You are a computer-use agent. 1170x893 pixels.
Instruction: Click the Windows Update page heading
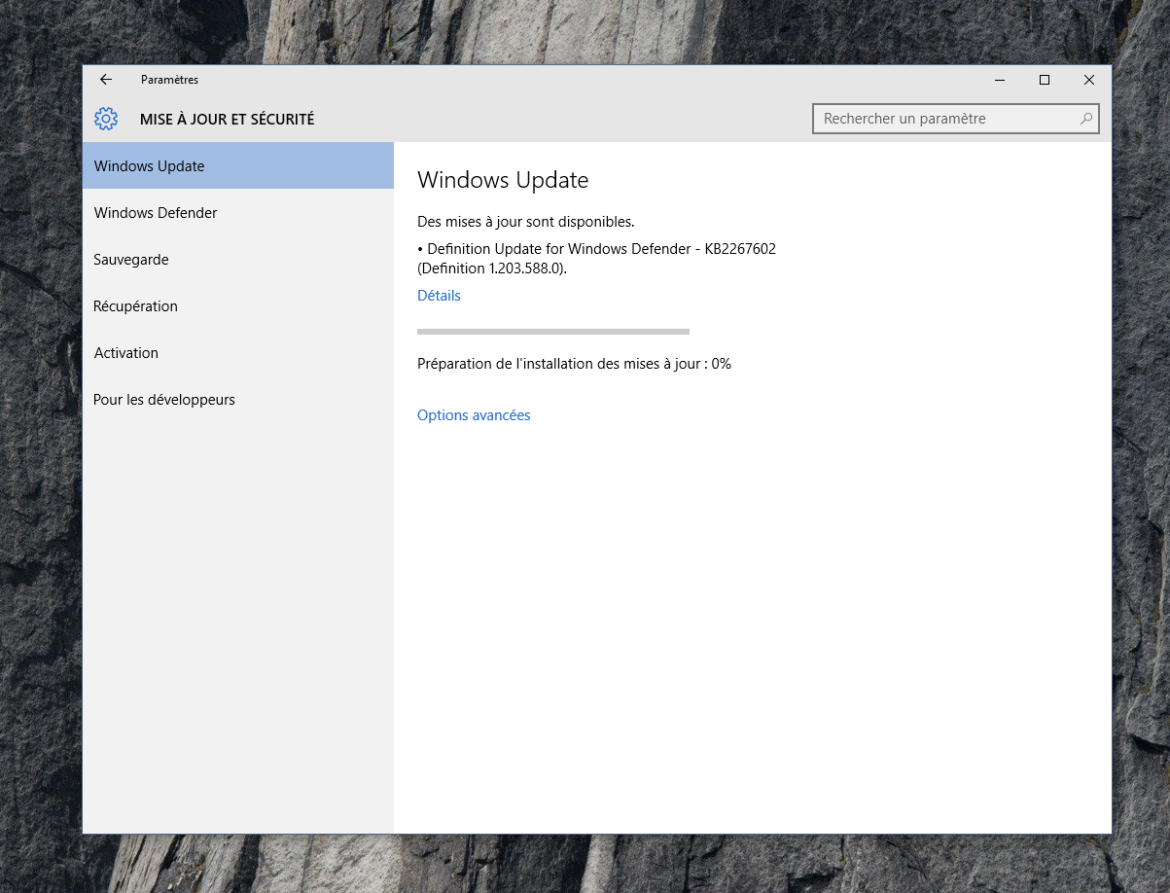point(502,180)
